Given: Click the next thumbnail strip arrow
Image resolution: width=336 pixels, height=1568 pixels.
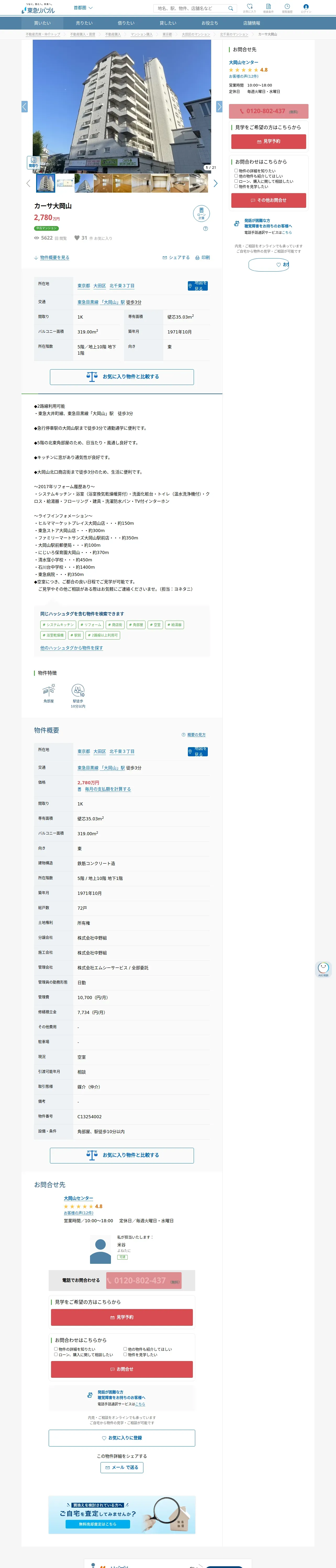Looking at the screenshot, I should 215,183.
